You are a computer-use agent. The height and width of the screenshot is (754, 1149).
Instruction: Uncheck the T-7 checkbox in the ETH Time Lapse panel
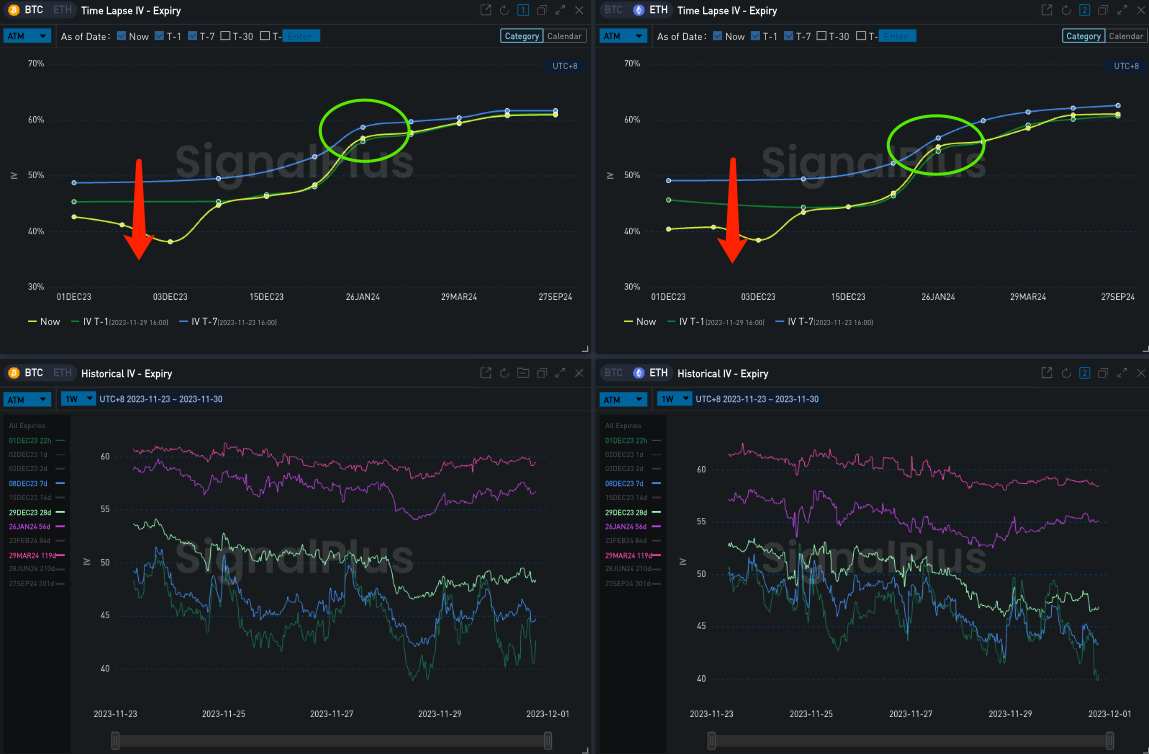[x=790, y=36]
